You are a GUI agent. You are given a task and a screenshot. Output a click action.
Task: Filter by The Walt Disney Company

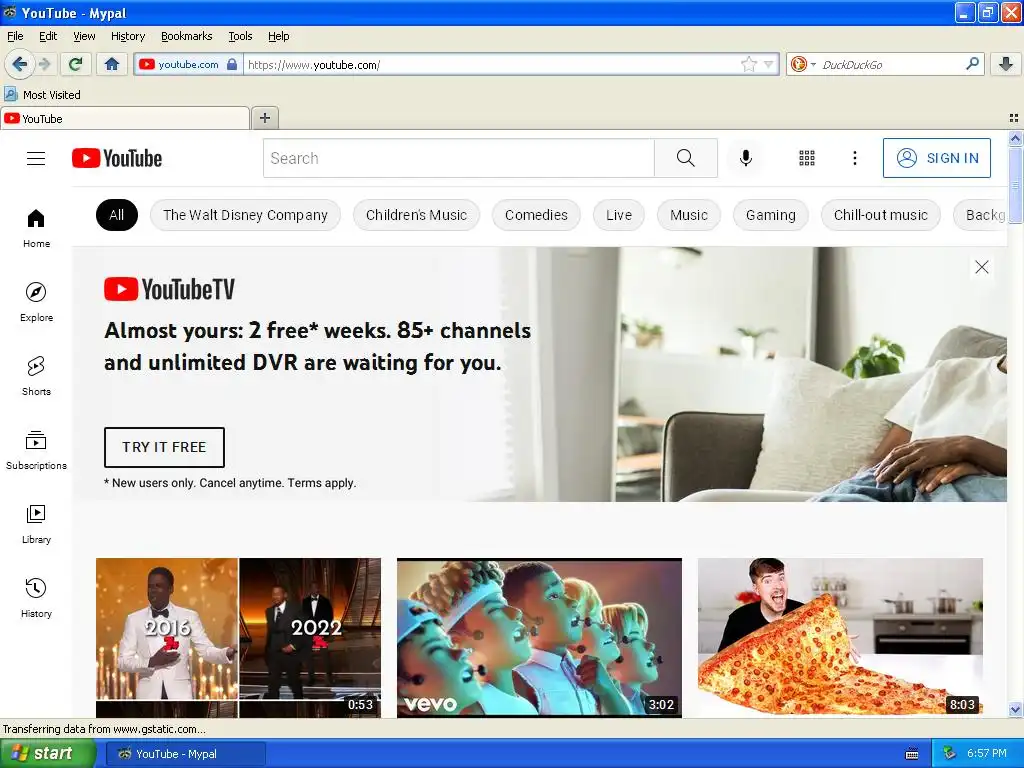[245, 215]
